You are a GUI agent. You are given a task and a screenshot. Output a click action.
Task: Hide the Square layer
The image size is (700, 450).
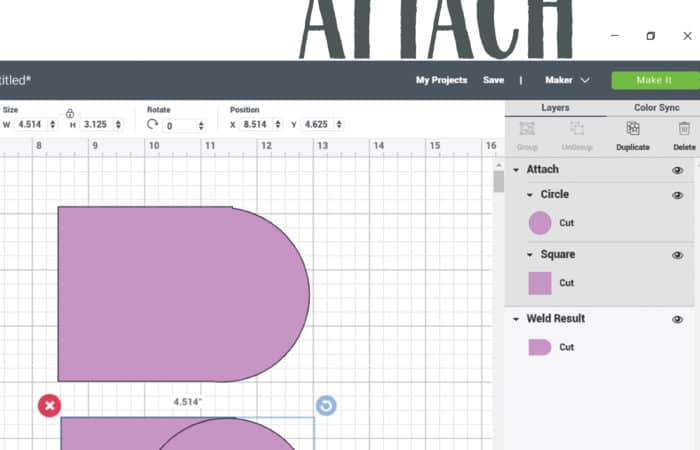[678, 255]
